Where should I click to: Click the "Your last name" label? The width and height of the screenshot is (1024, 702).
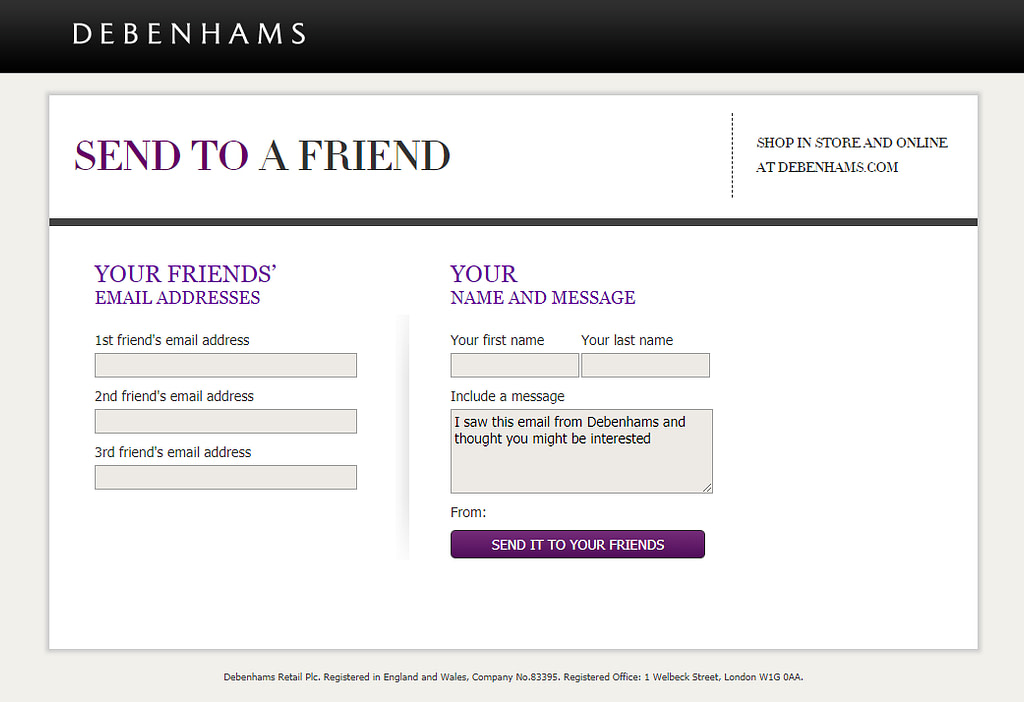click(x=627, y=340)
